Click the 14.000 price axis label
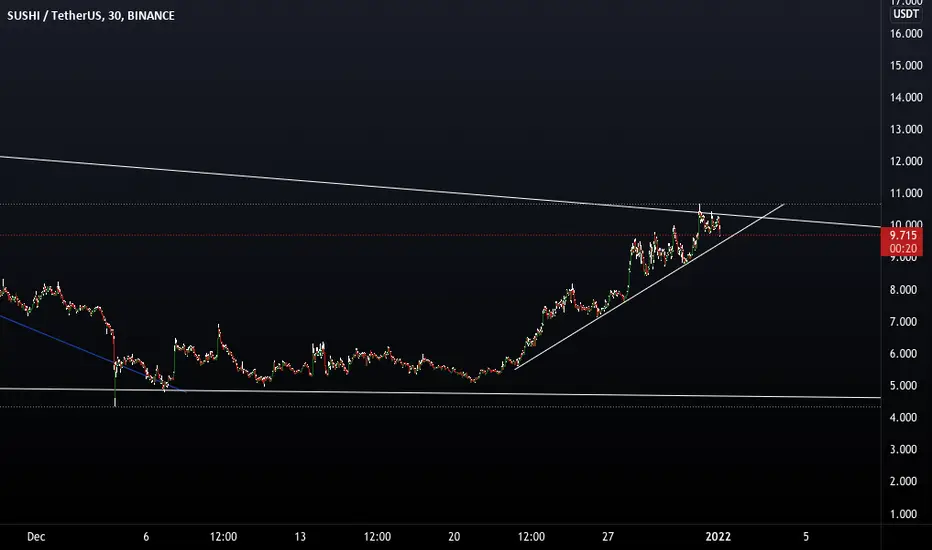The width and height of the screenshot is (932, 550). (x=906, y=98)
